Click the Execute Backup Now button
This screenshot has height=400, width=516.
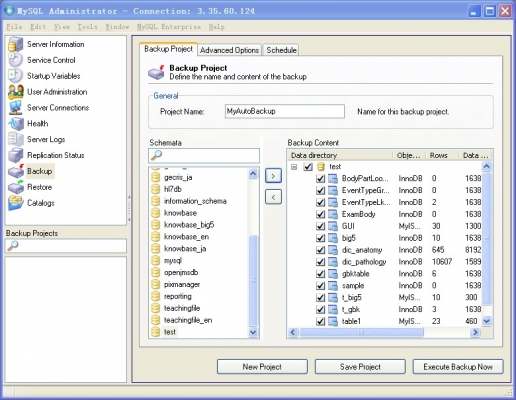tap(458, 367)
